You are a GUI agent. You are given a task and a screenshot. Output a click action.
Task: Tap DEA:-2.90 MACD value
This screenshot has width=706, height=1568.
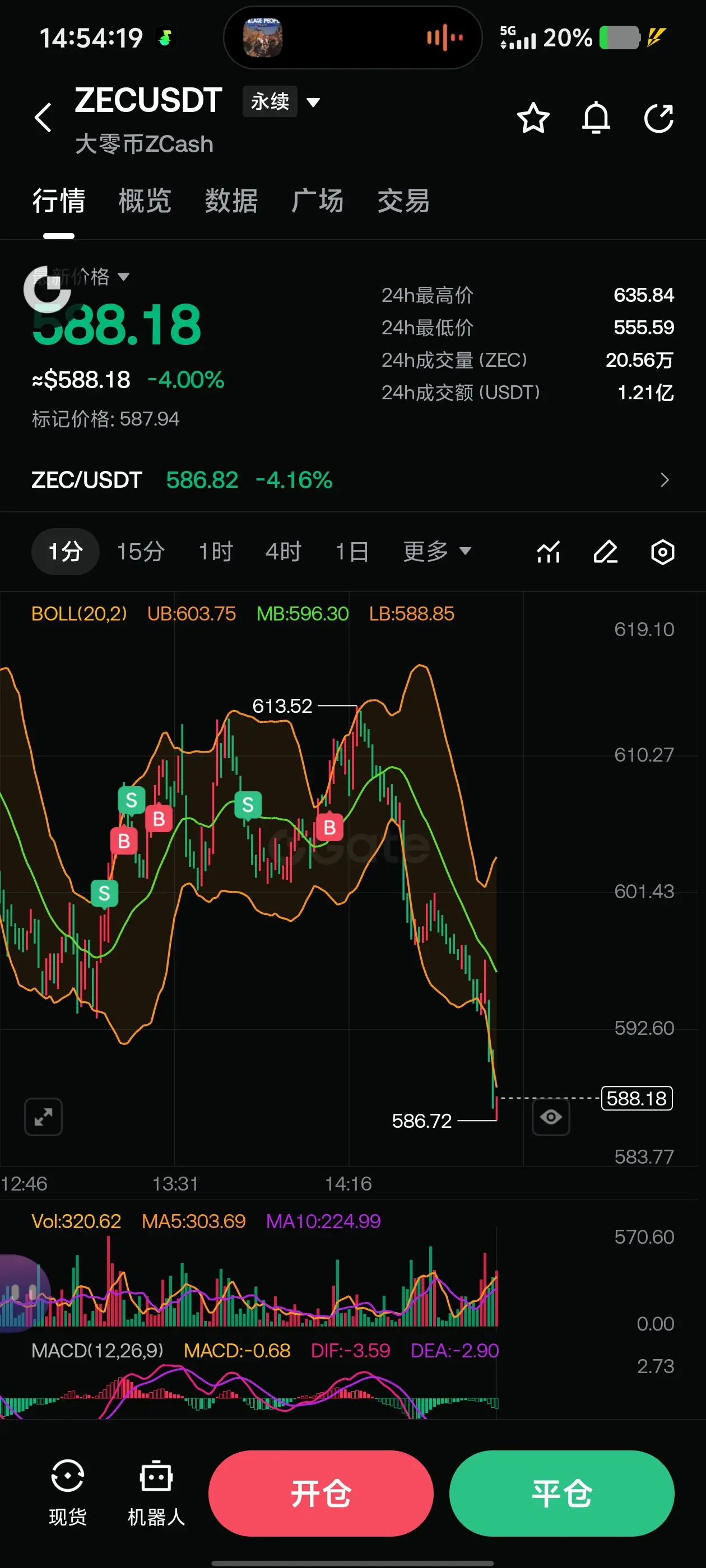pyautogui.click(x=454, y=1351)
